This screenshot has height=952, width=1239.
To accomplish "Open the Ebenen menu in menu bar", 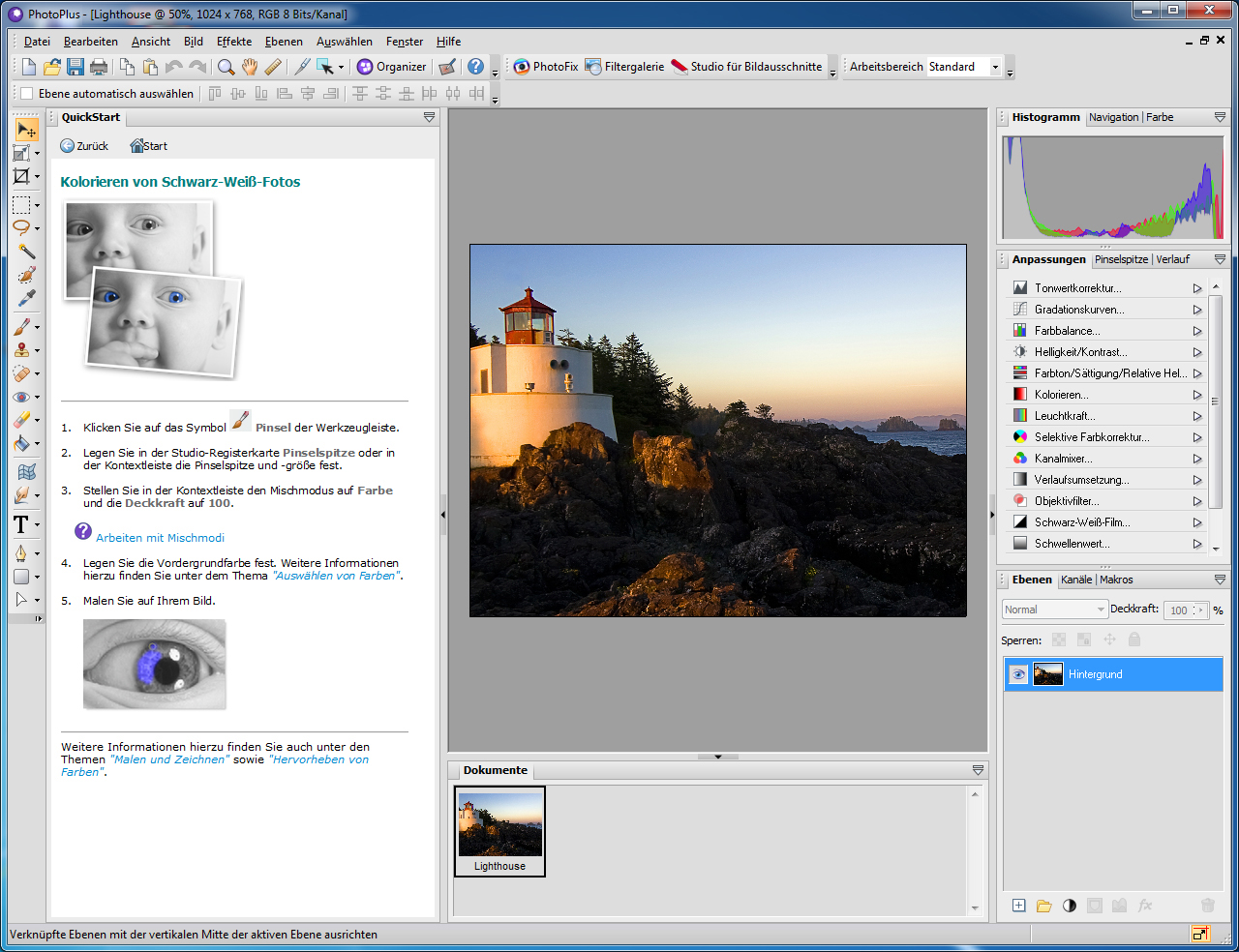I will coord(284,42).
